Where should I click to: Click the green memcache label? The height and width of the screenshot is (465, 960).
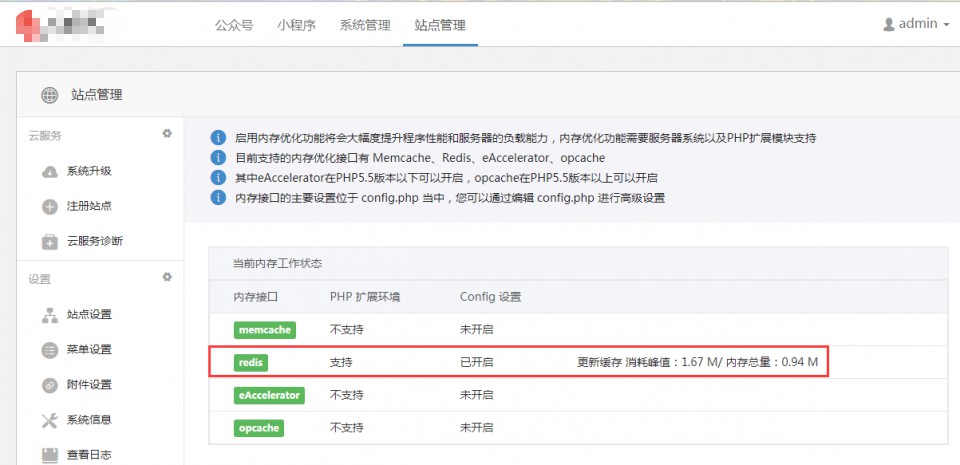[x=265, y=329]
